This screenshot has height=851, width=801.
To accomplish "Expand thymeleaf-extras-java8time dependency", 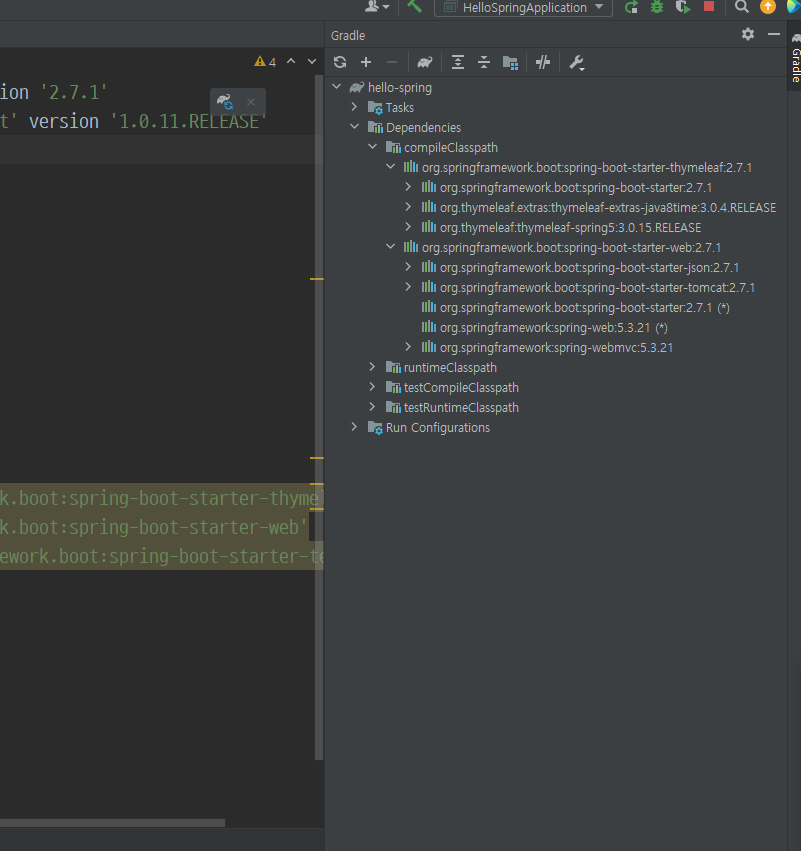I will [x=408, y=207].
